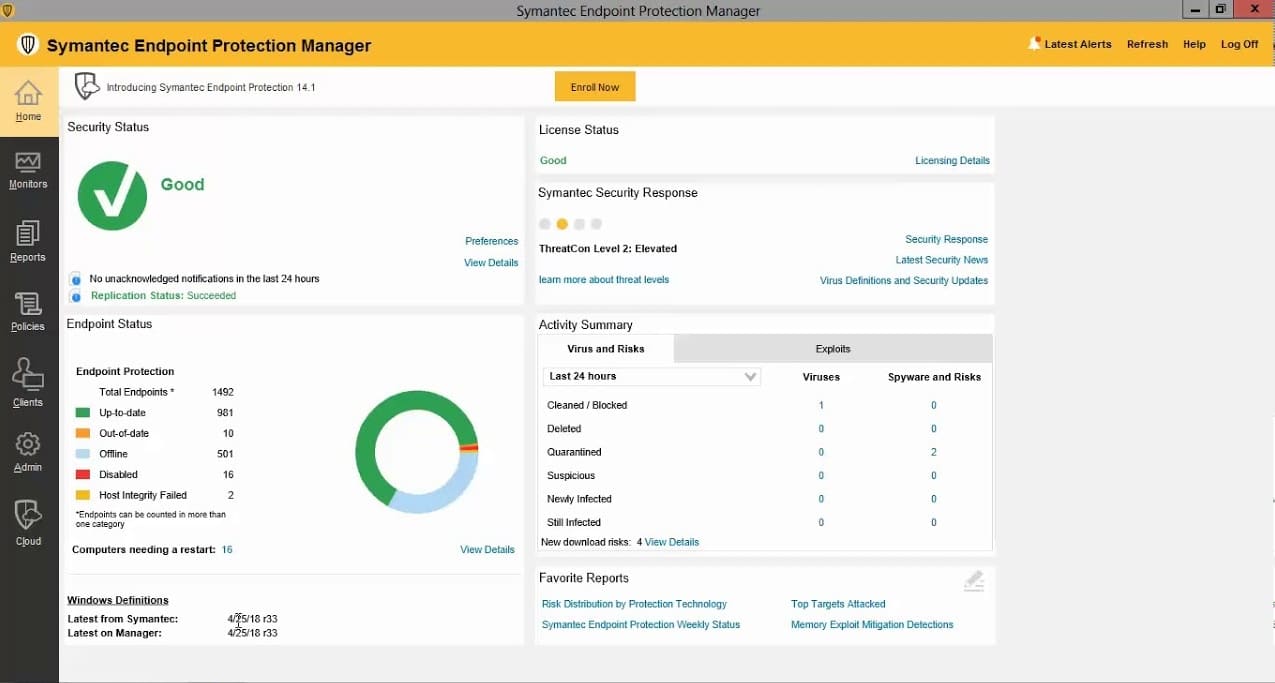
Task: Click learn more about threat levels
Action: click(x=604, y=280)
